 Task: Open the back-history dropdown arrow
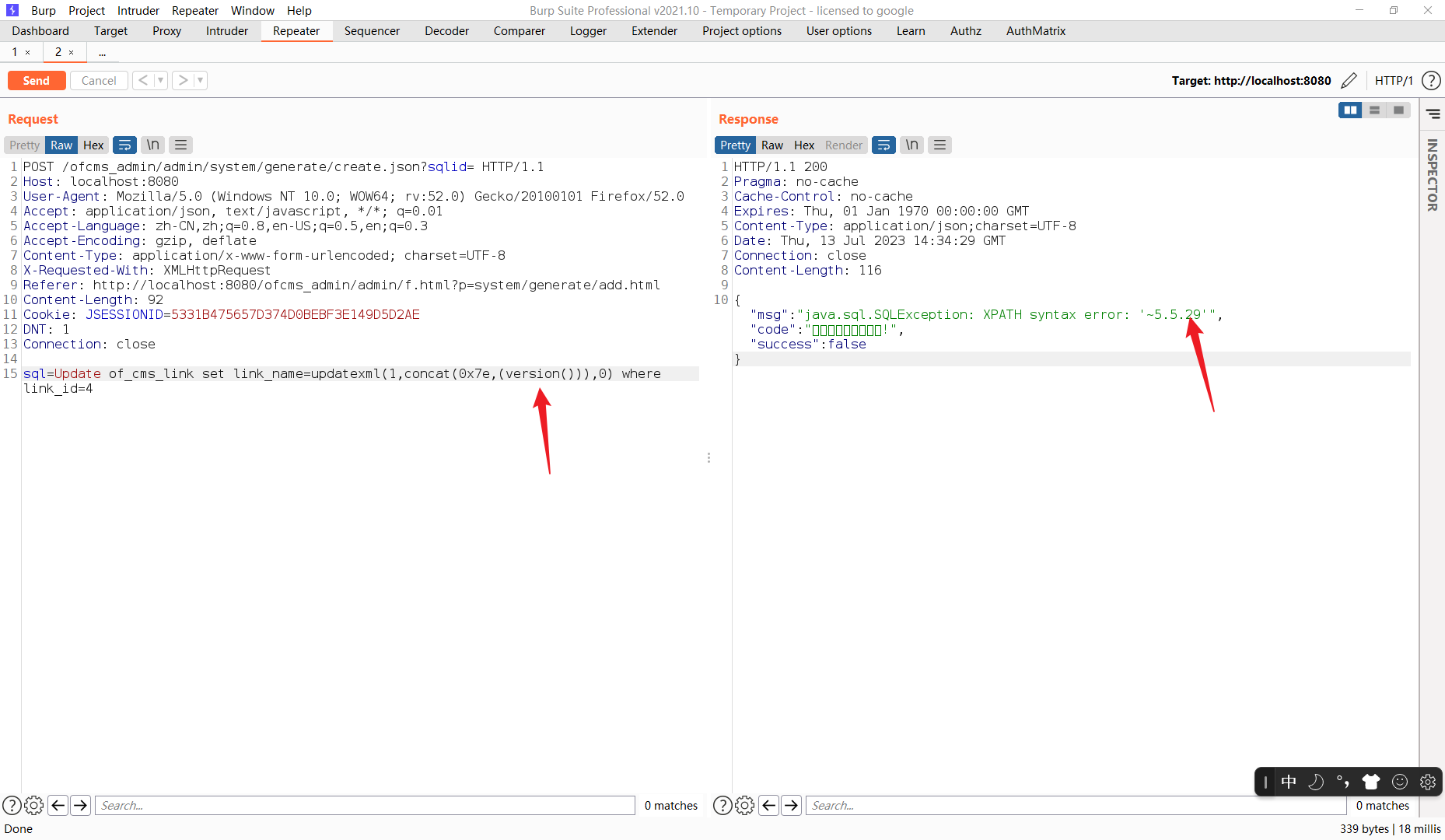tap(161, 80)
